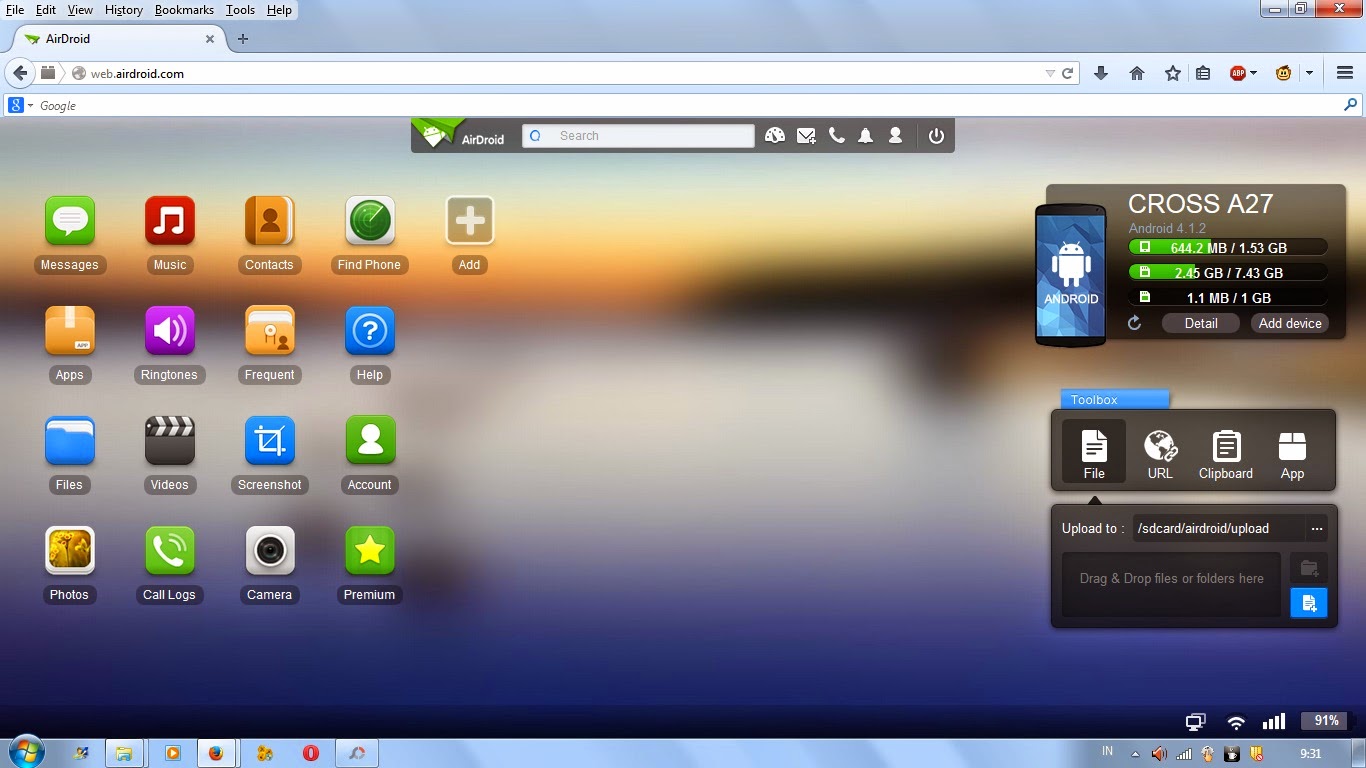
Task: Click the blue upload file button
Action: [x=1309, y=603]
